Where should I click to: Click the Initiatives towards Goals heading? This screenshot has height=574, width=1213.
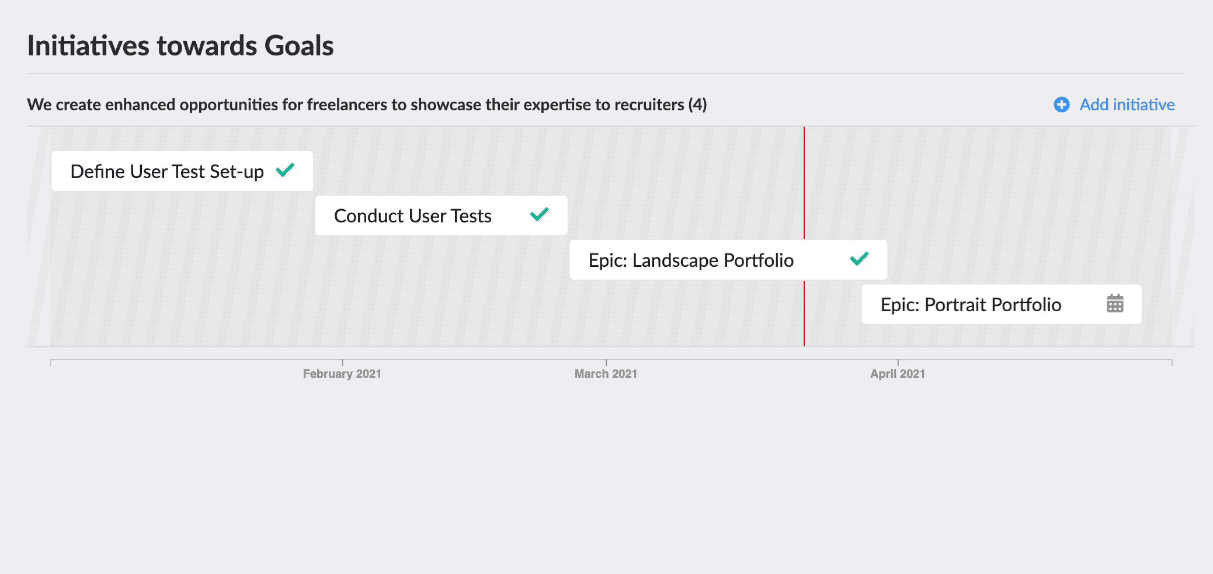click(x=180, y=45)
